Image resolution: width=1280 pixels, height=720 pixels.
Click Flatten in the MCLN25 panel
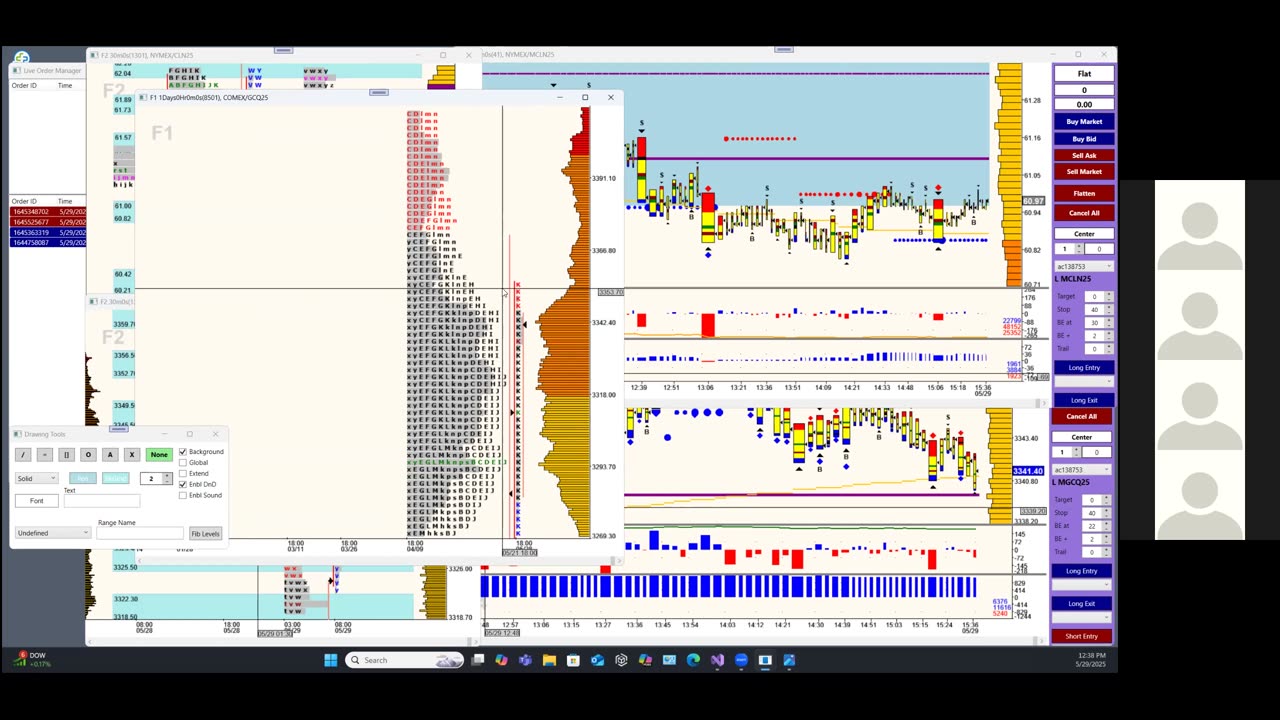(1084, 194)
